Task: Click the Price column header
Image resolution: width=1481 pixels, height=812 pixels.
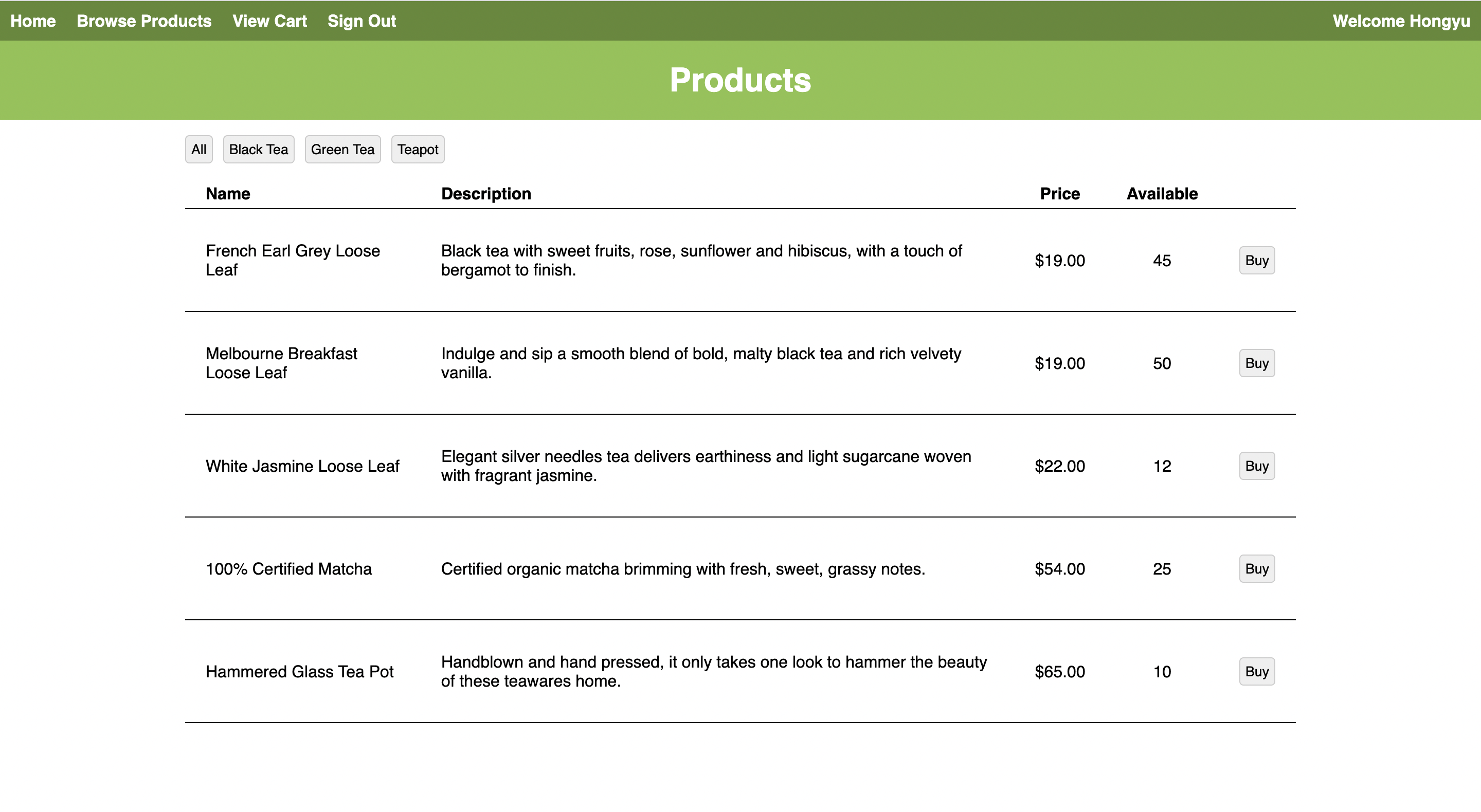Action: (x=1059, y=194)
